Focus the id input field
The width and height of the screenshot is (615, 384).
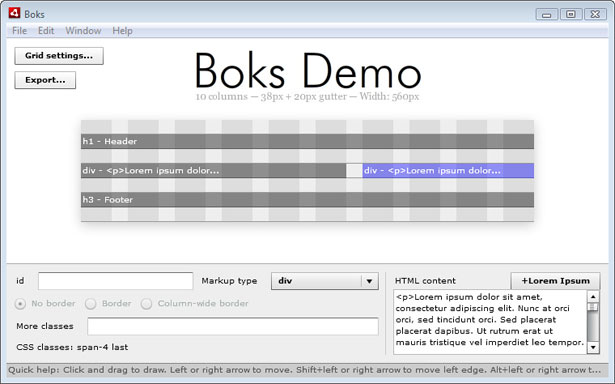116,281
